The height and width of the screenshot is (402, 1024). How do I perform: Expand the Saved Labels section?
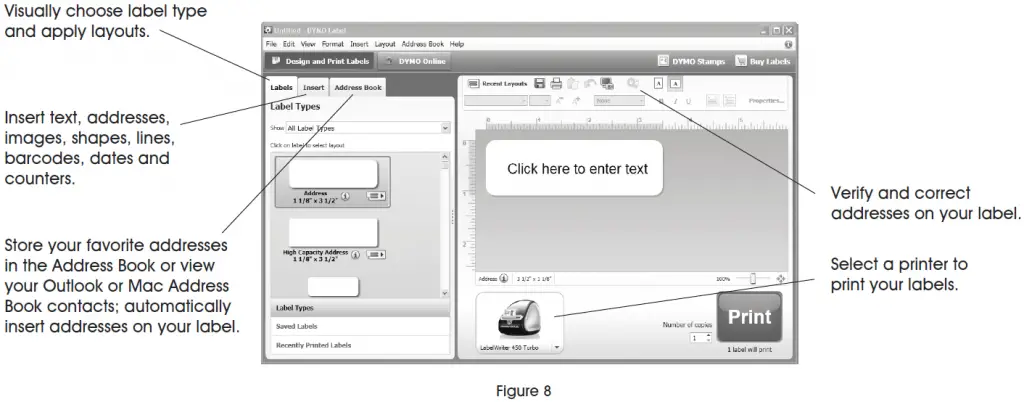[x=361, y=326]
